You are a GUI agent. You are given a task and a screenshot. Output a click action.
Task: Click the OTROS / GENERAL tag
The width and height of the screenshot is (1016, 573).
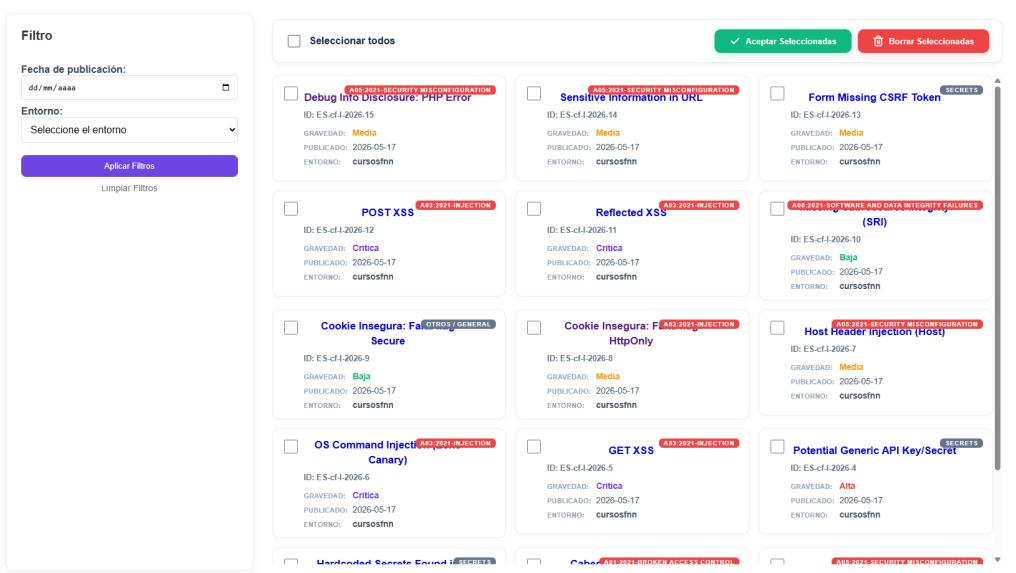click(458, 324)
